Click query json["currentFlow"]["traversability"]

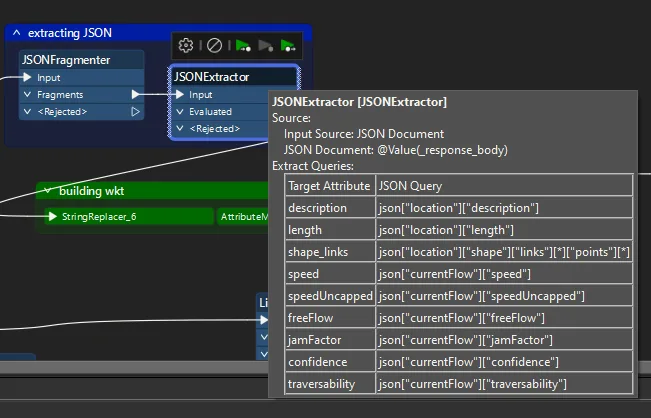(x=472, y=384)
